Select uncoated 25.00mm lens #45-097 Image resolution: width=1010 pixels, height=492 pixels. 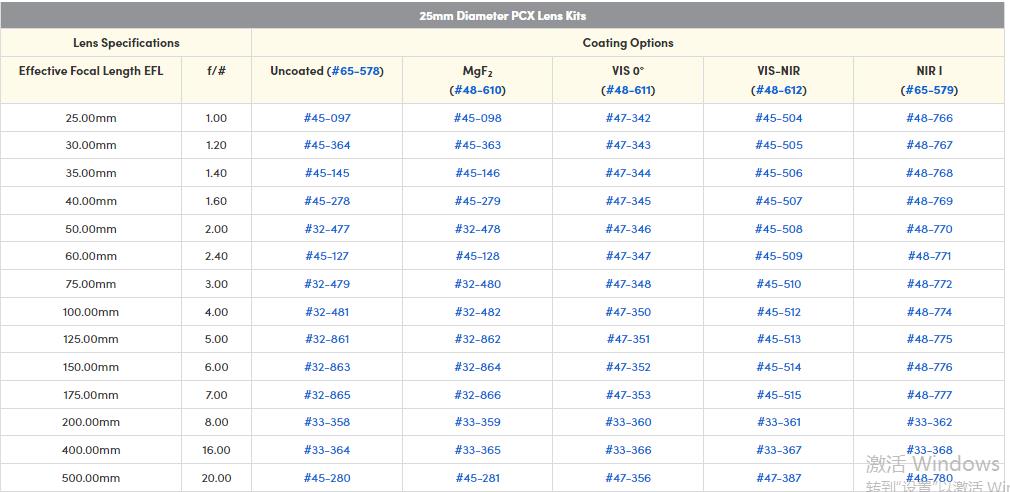coord(327,118)
